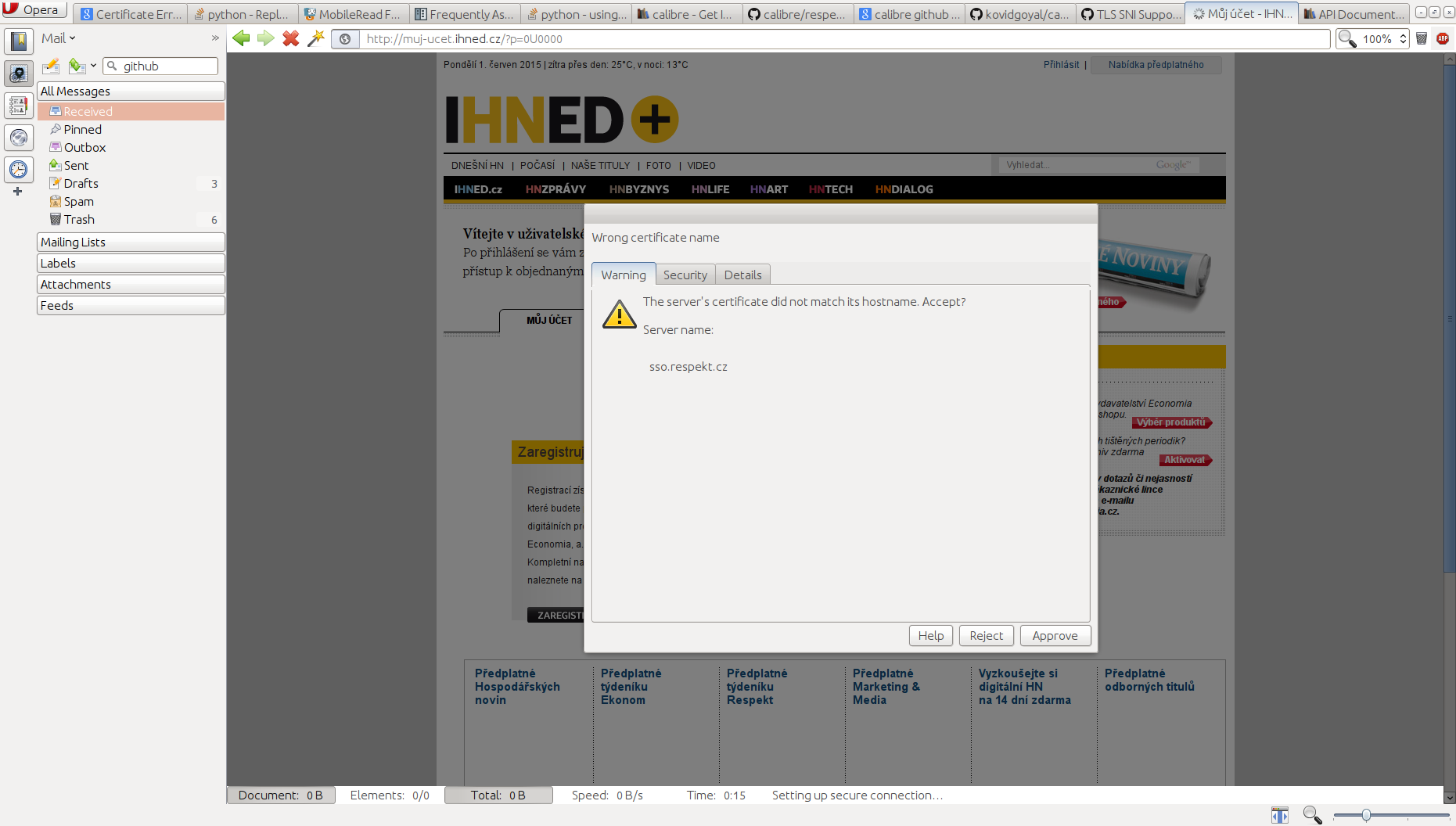This screenshot has height=826, width=1456.
Task: Open the Contacts panel icon
Action: (x=19, y=106)
